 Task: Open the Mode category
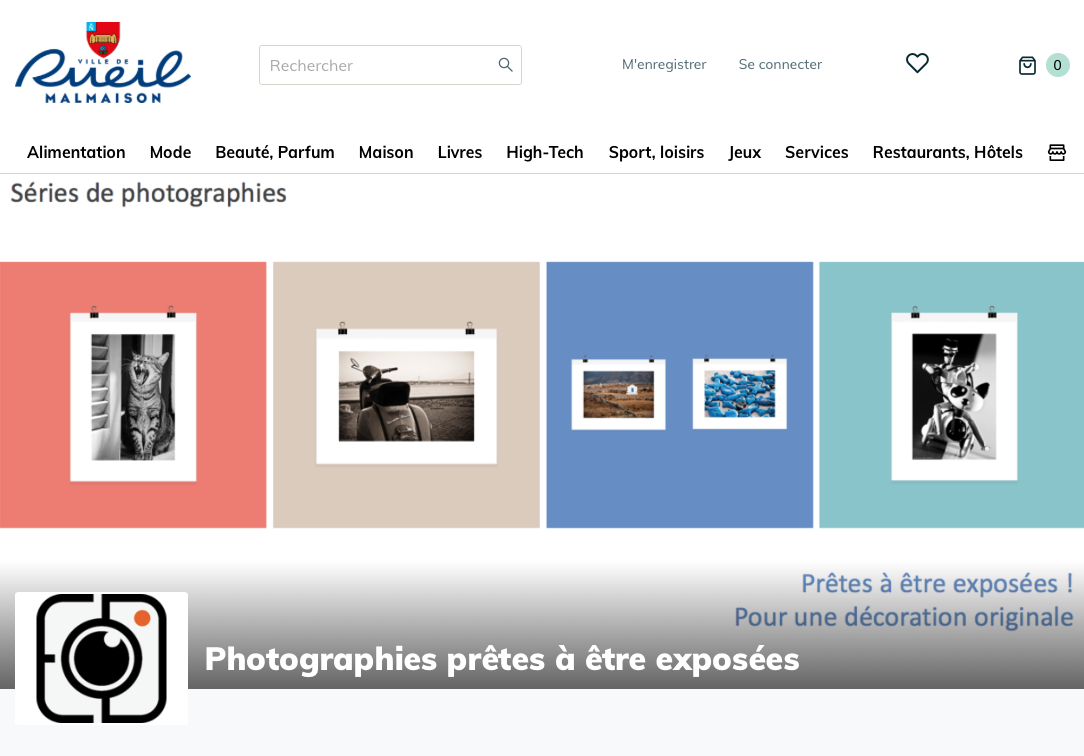coord(171,152)
